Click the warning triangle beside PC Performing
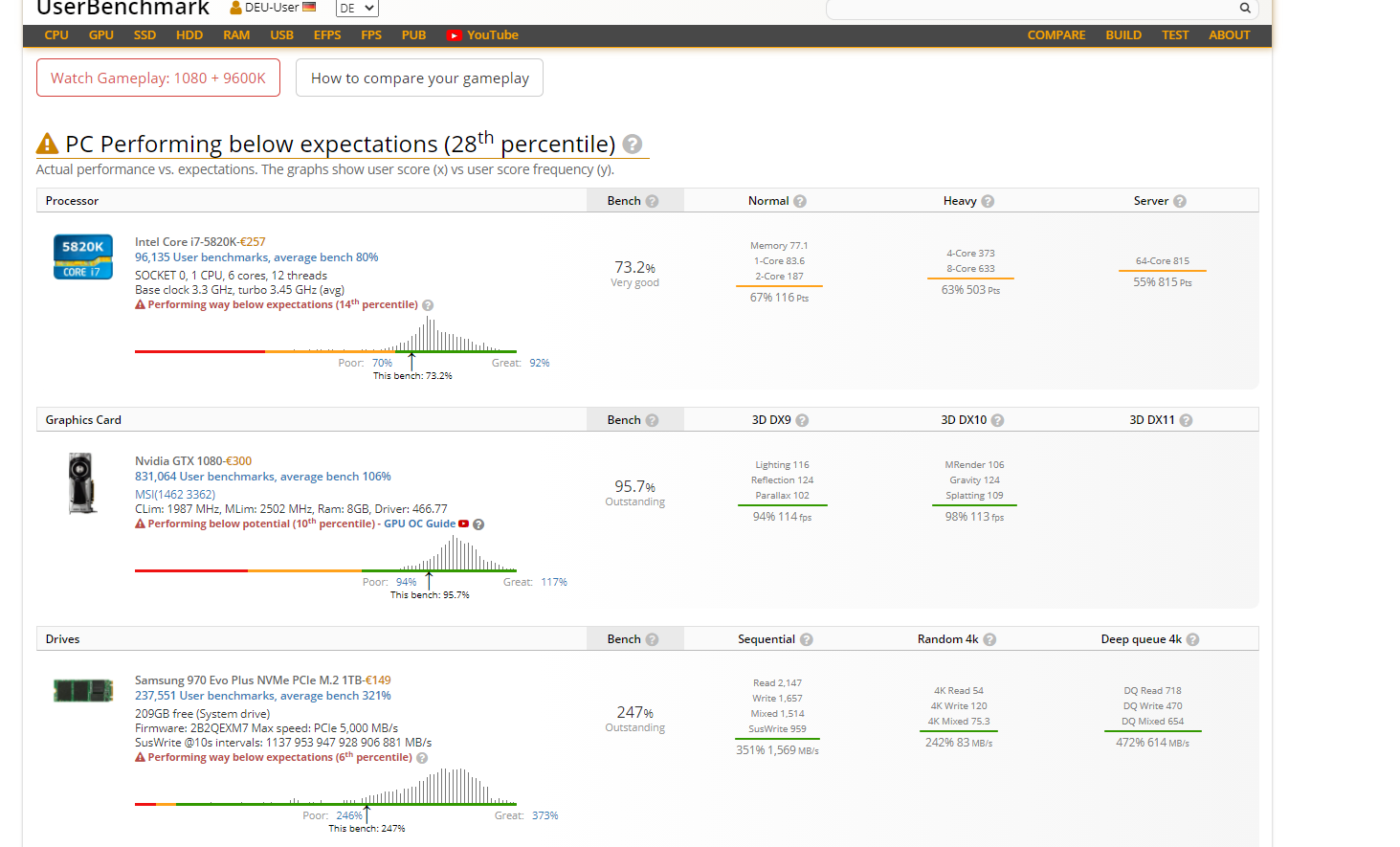The image size is (1400, 847). coord(47,144)
